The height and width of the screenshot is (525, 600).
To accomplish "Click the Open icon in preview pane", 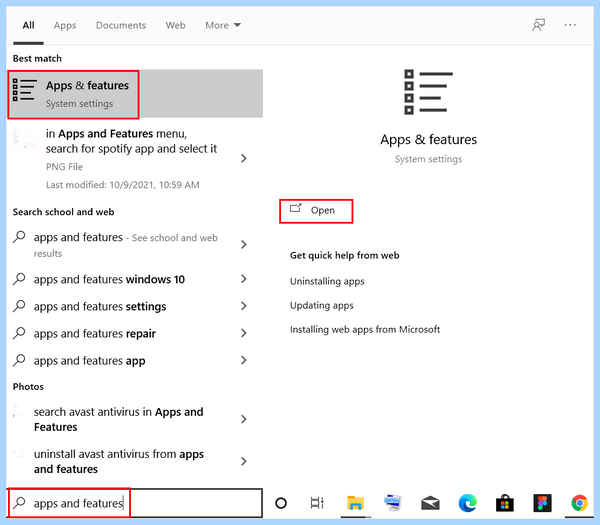I will [x=295, y=209].
